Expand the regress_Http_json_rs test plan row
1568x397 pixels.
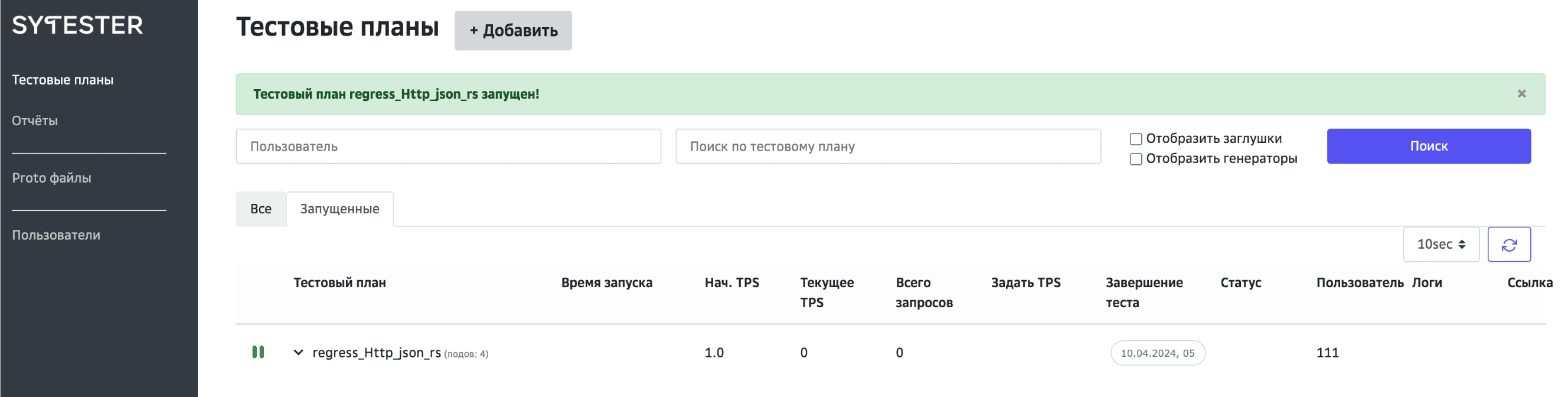(298, 352)
